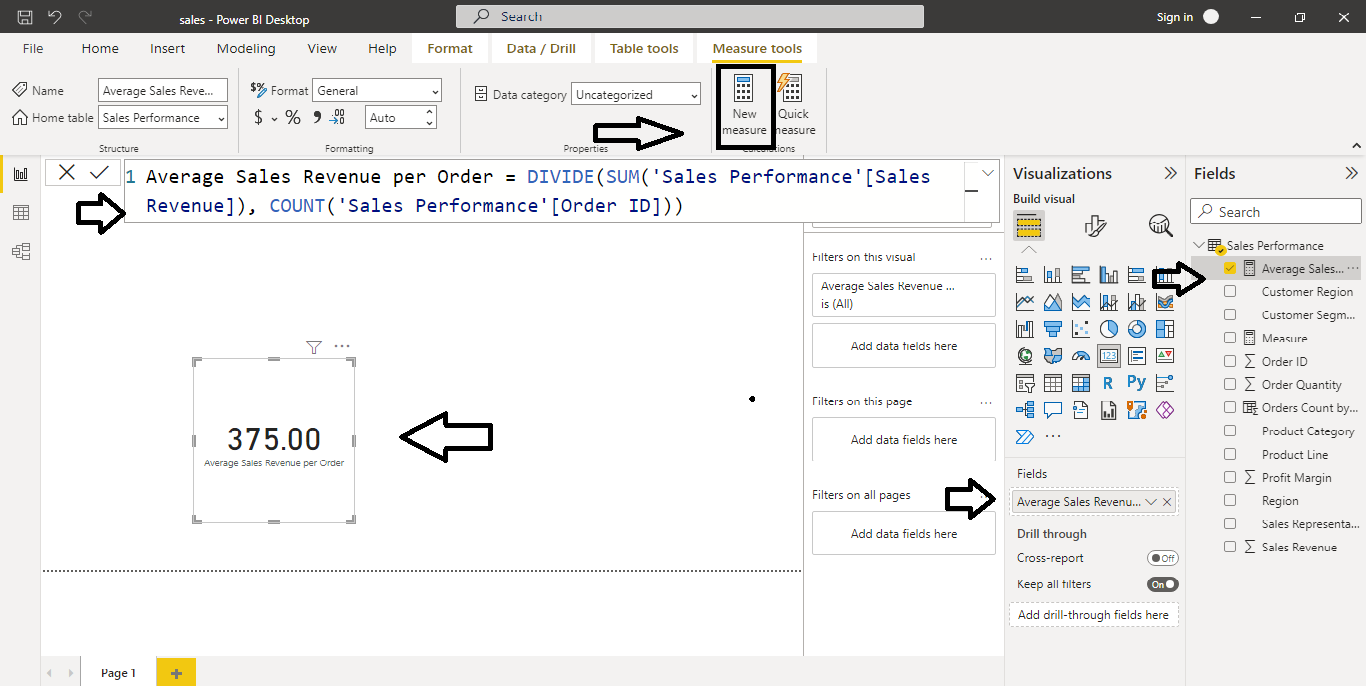The height and width of the screenshot is (686, 1366).
Task: Choose the Donut chart visual
Action: point(1137,329)
